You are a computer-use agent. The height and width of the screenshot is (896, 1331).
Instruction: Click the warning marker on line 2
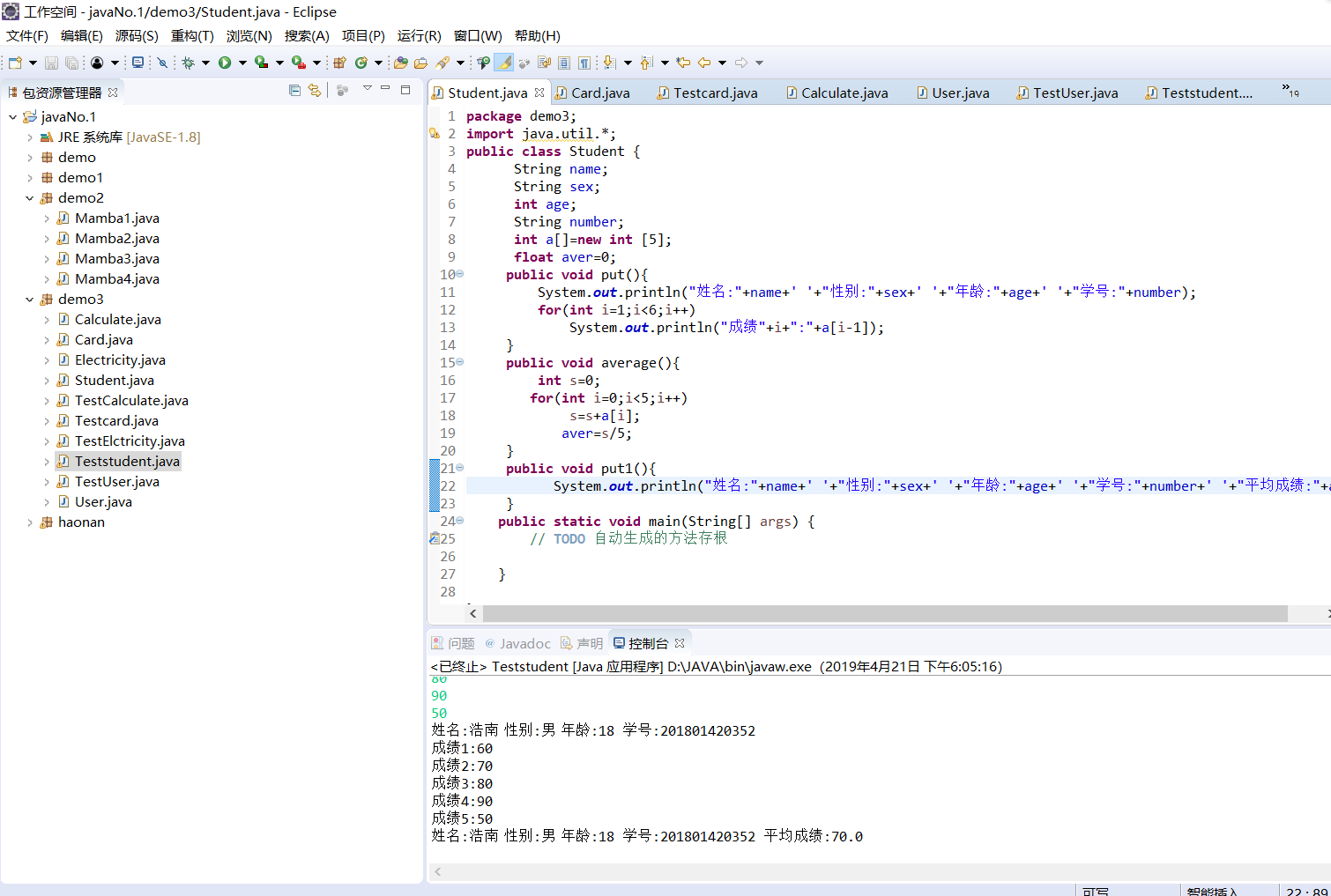(x=434, y=134)
